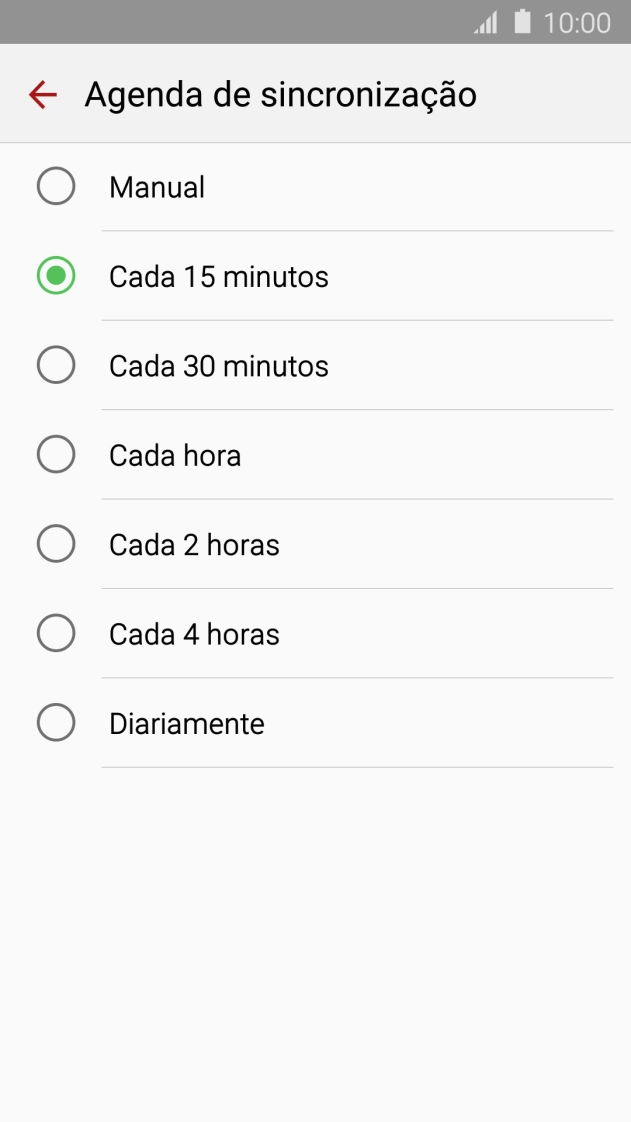Enable the Cada hora radio button
Screen dimensions: 631x1122
[56, 454]
